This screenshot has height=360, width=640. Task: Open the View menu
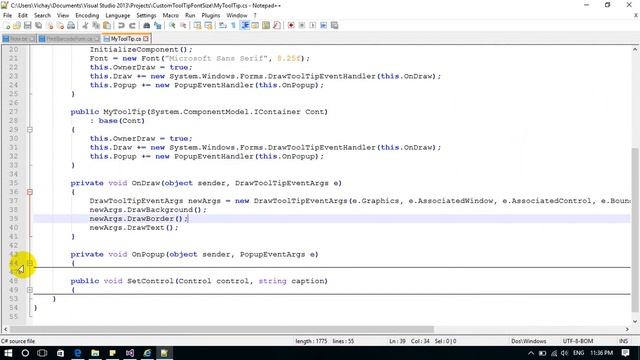pyautogui.click(x=63, y=16)
